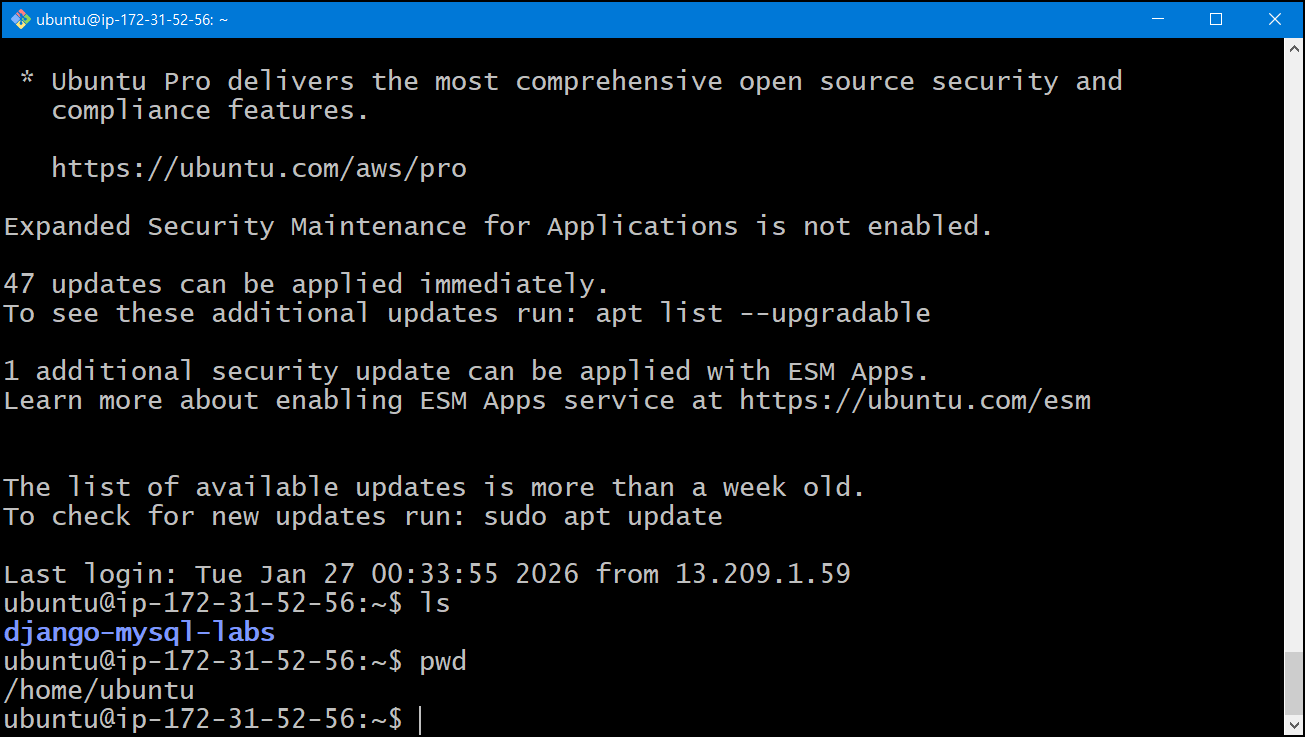The height and width of the screenshot is (737, 1305).
Task: Click the scrollbar down arrow
Action: click(x=1293, y=725)
